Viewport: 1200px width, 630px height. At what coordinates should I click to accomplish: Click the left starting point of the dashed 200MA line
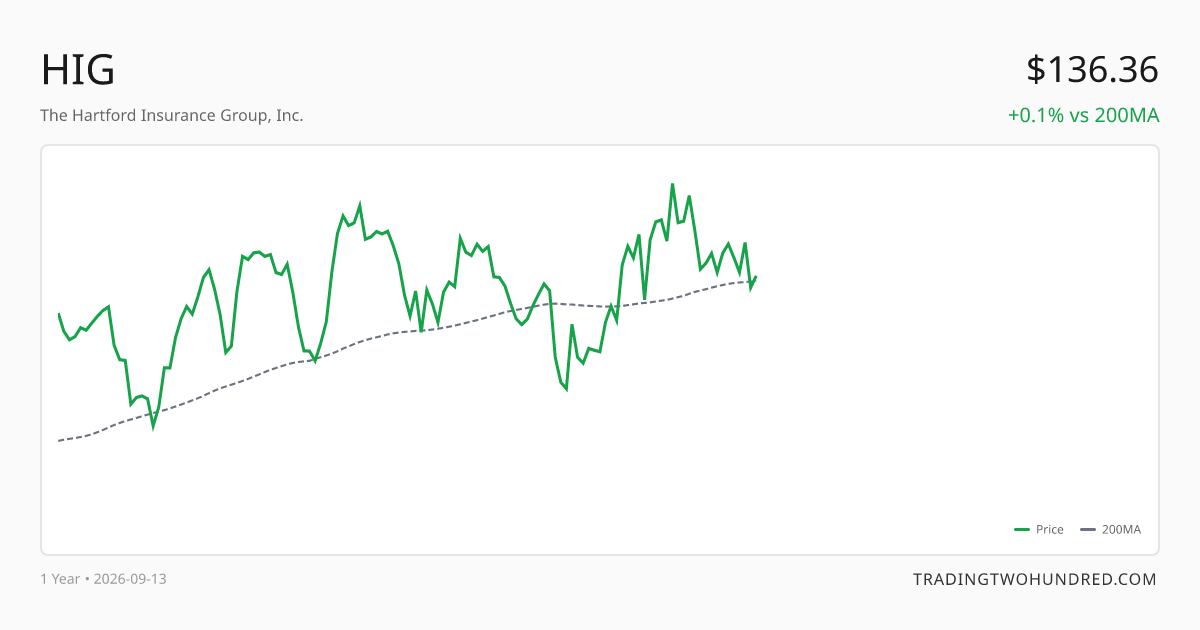point(59,440)
